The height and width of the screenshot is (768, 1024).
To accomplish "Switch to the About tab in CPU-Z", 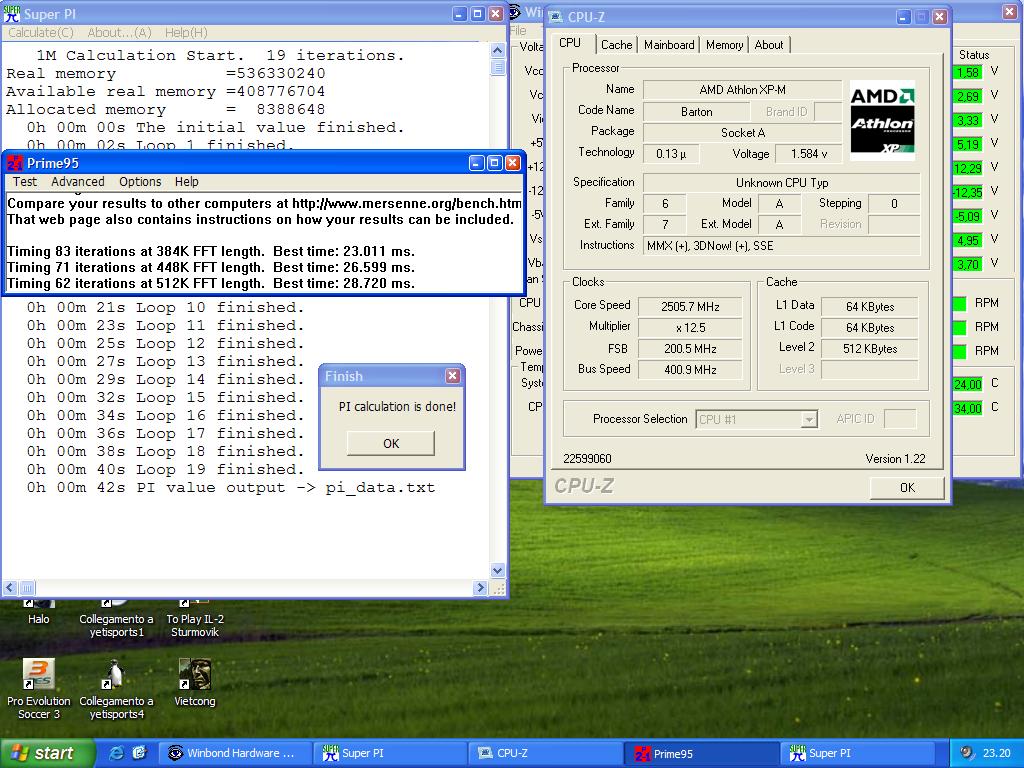I will [769, 45].
